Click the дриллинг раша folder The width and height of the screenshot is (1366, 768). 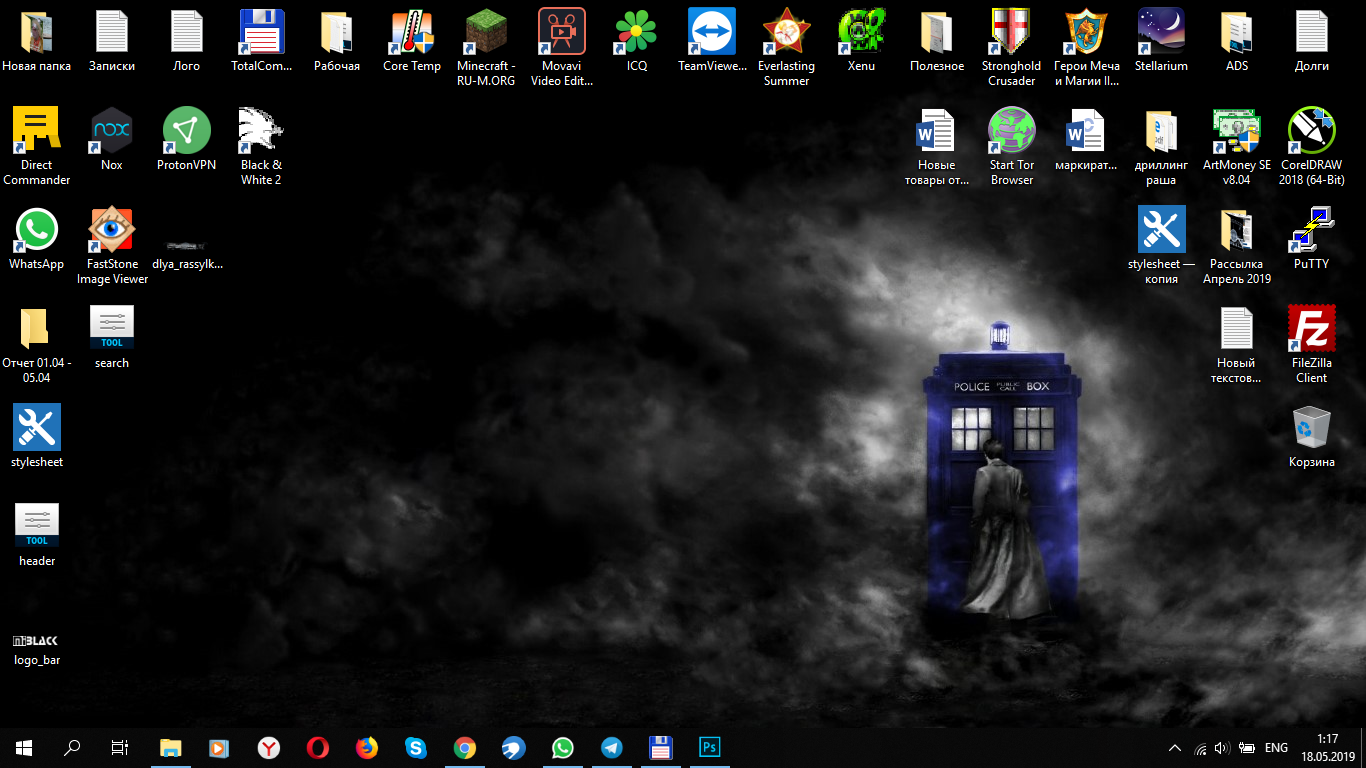(x=1162, y=131)
